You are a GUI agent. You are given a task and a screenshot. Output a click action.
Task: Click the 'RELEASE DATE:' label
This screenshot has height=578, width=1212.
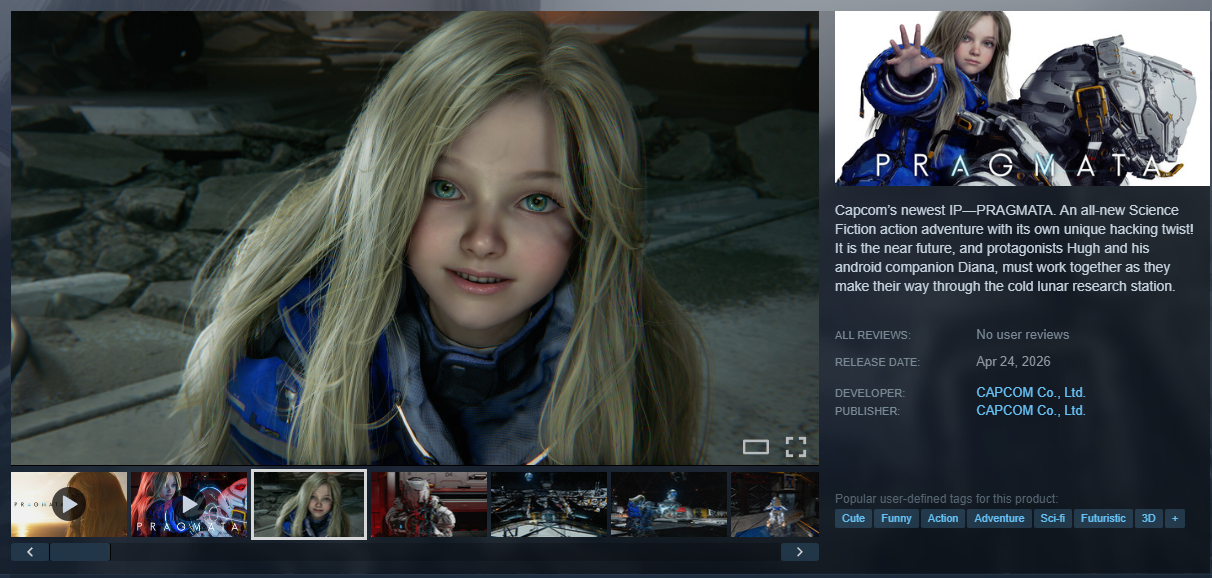tap(877, 362)
